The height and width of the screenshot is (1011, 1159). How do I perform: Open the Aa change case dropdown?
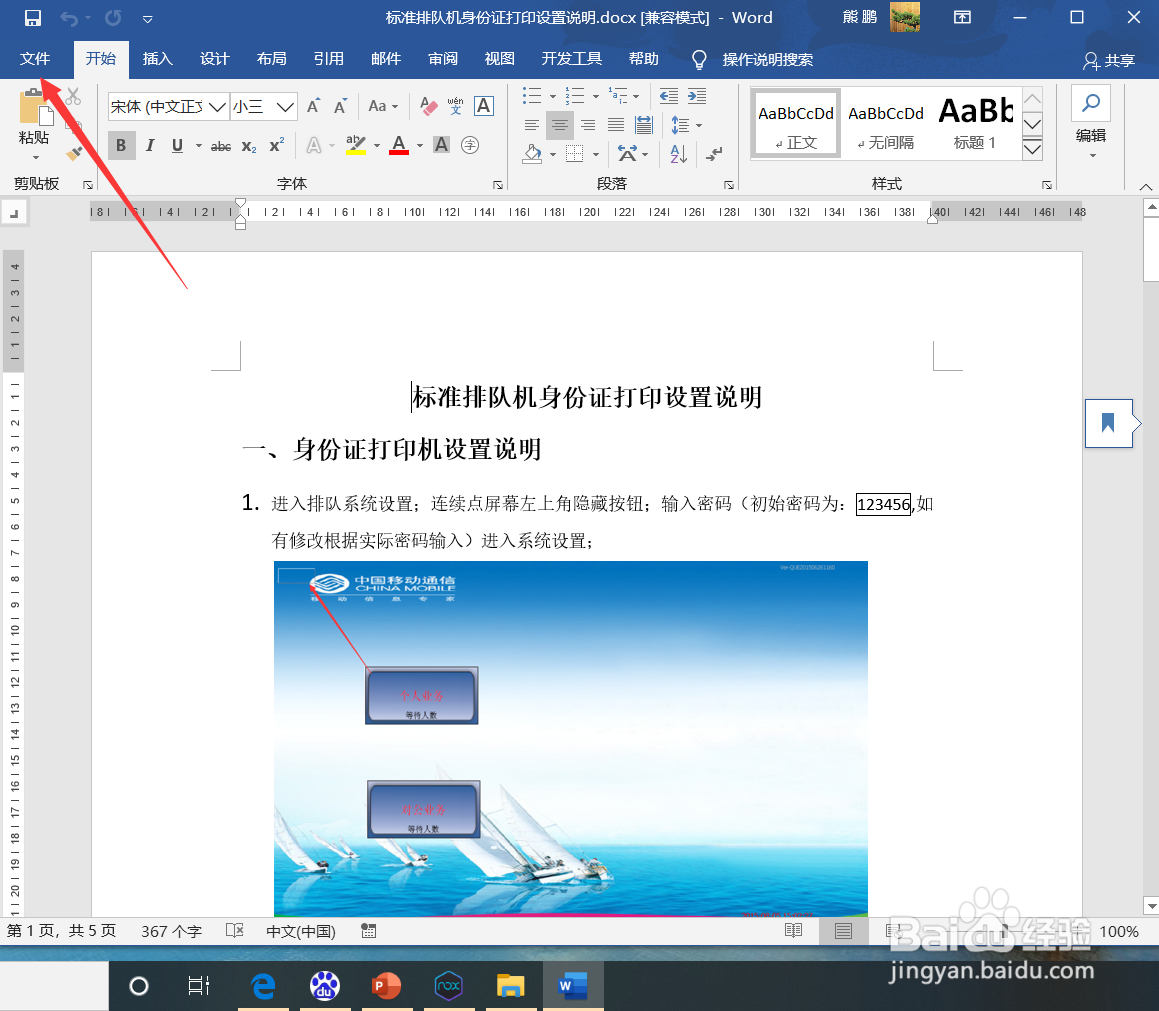(x=383, y=106)
